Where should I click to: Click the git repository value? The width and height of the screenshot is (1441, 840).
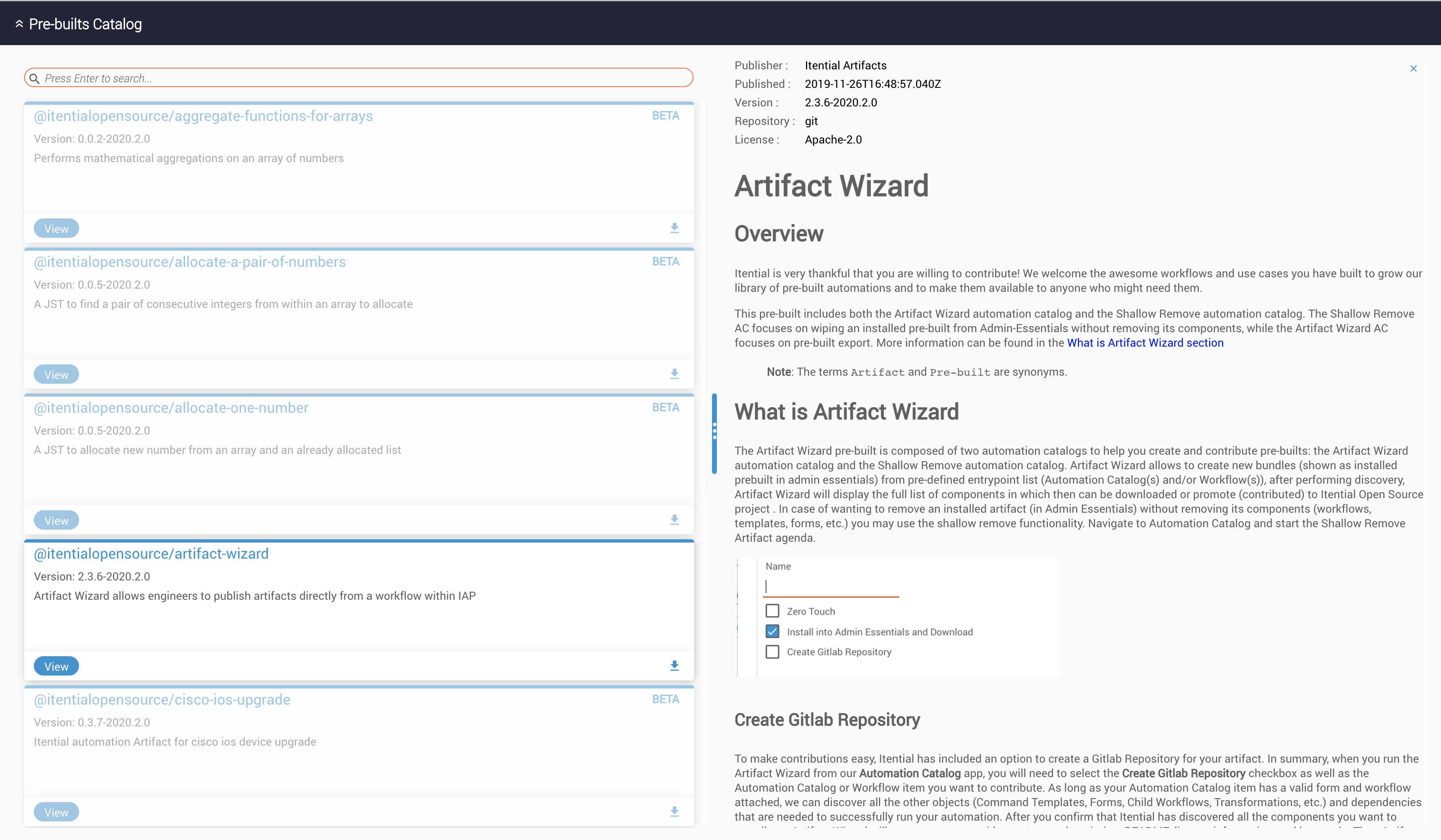(811, 121)
